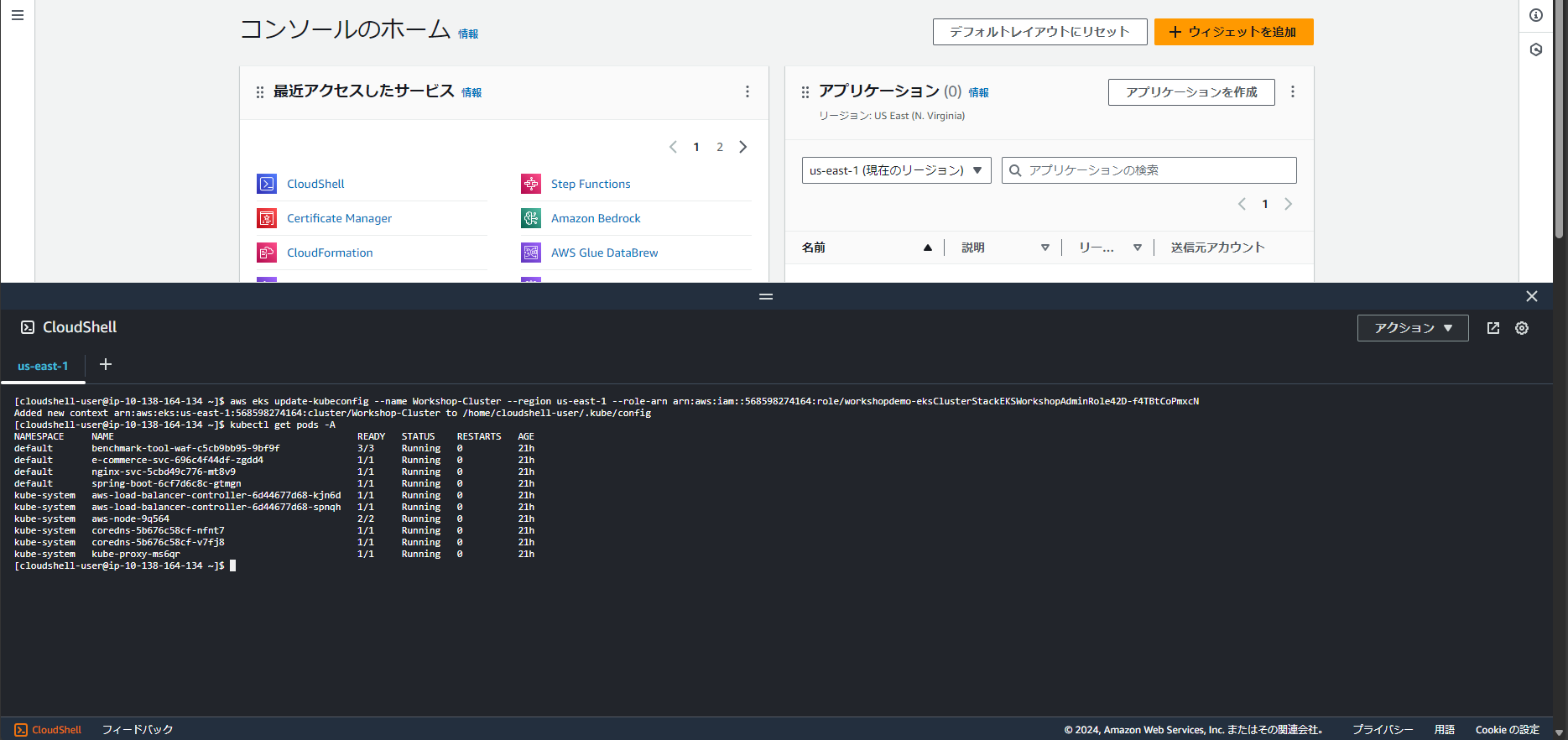Click the spring-boot-6cf7d6c8c-gtmgn pod name

tap(166, 483)
